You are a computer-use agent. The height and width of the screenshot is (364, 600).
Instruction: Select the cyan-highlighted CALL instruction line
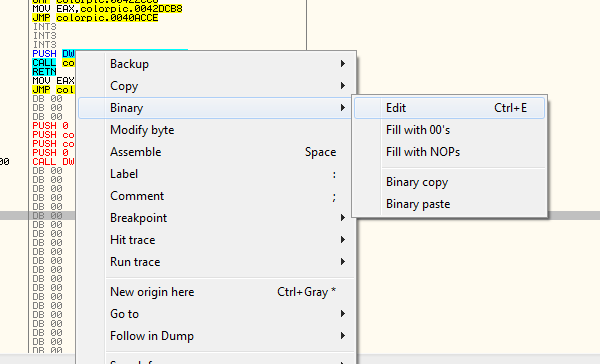[54, 63]
